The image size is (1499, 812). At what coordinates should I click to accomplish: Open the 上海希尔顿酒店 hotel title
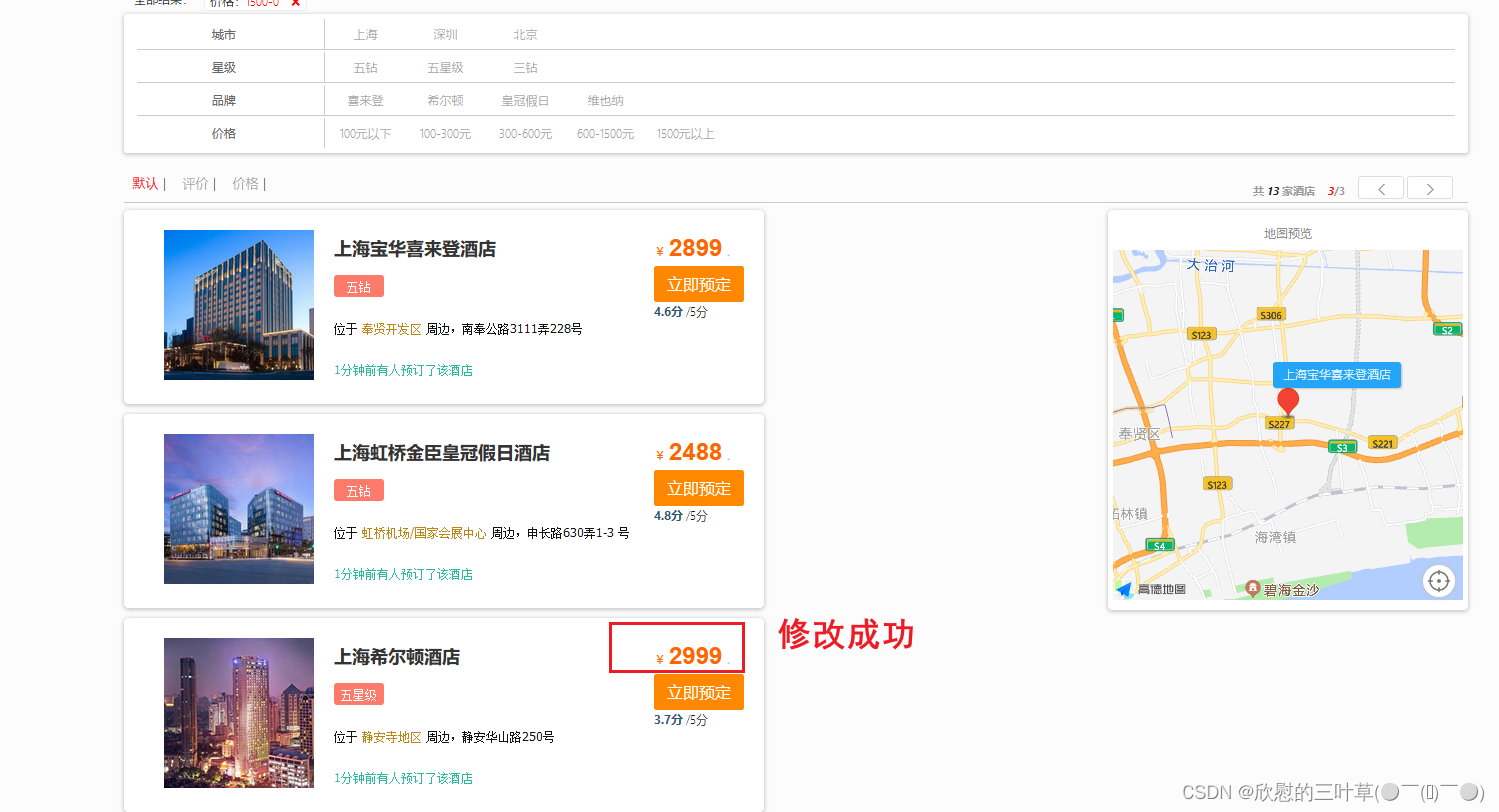pyautogui.click(x=397, y=658)
